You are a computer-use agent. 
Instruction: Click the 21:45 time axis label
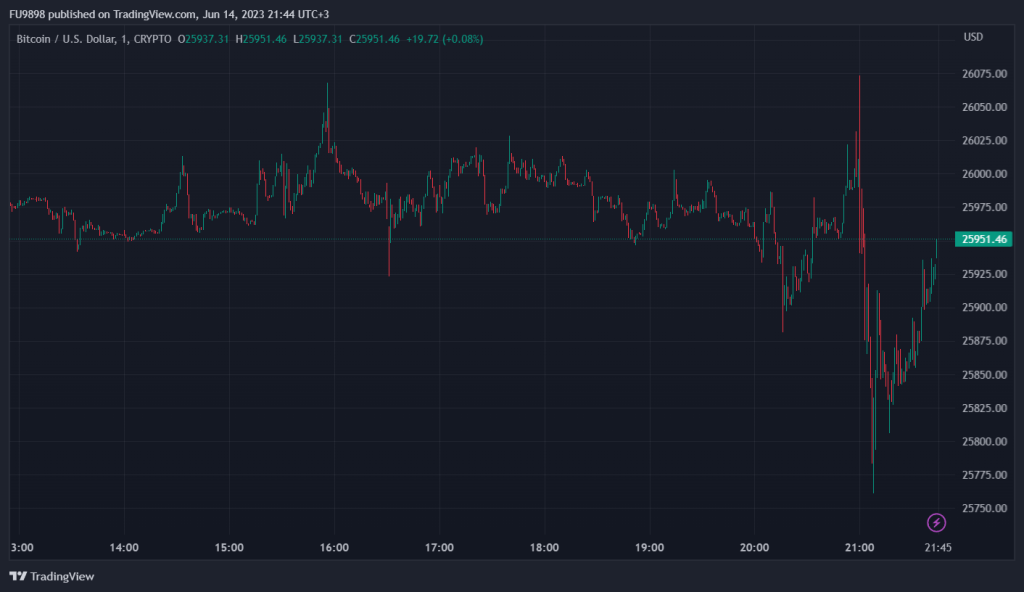tap(937, 548)
